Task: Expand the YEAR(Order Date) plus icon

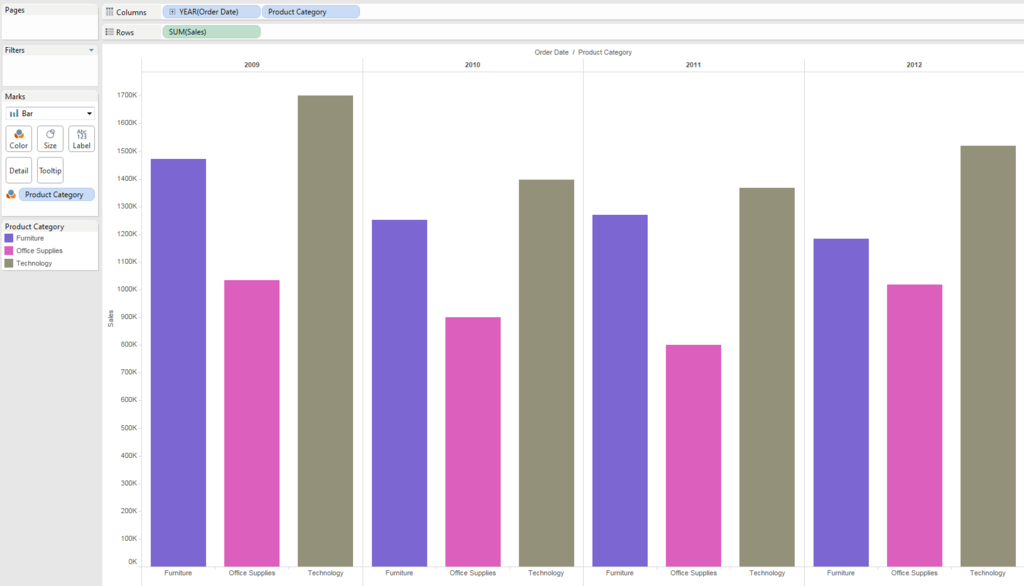Action: [172, 12]
